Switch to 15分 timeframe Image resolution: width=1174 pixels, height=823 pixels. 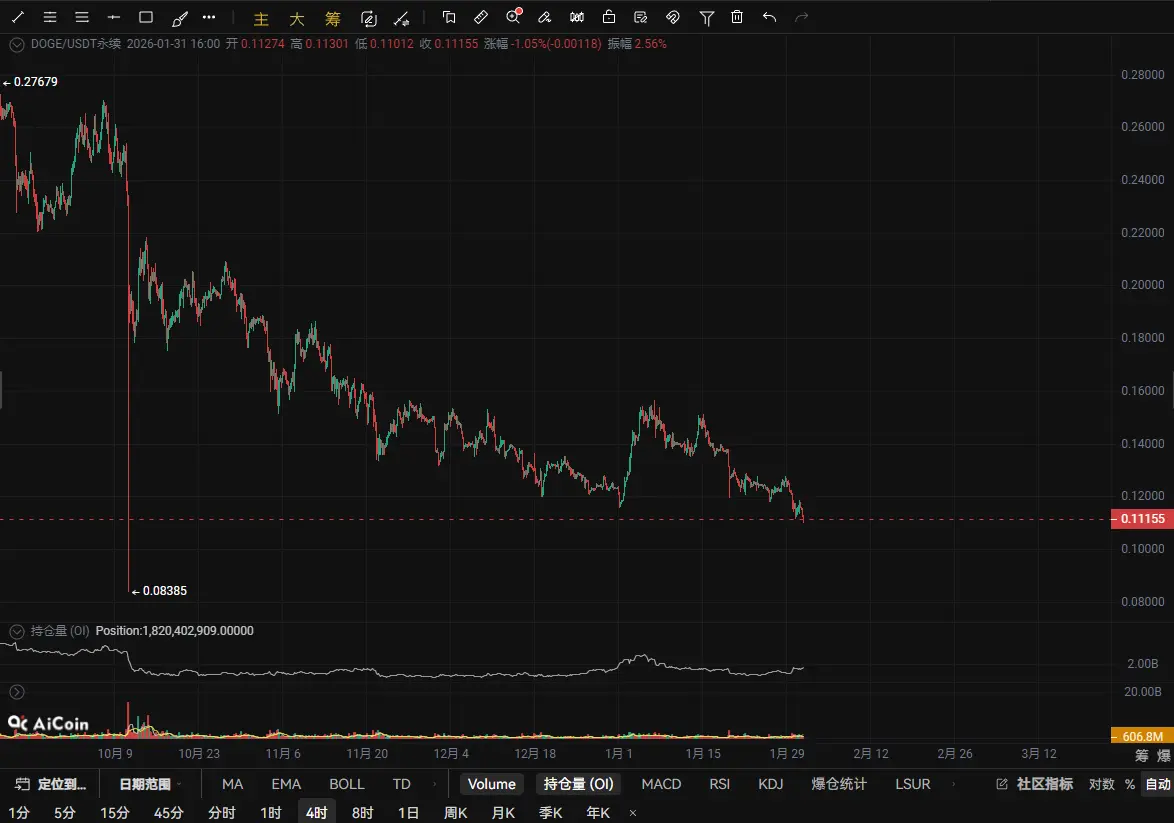(x=115, y=813)
